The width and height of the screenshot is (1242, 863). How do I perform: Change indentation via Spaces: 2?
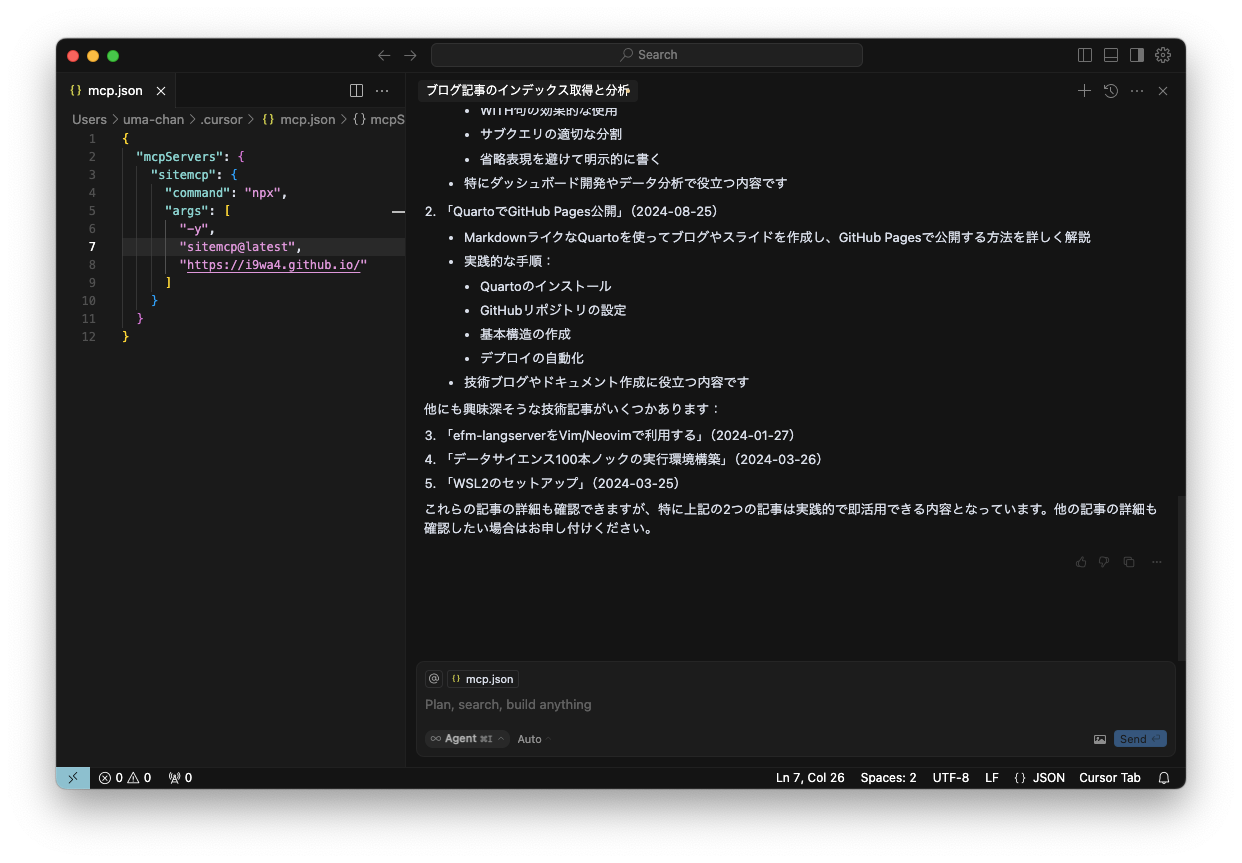[888, 778]
